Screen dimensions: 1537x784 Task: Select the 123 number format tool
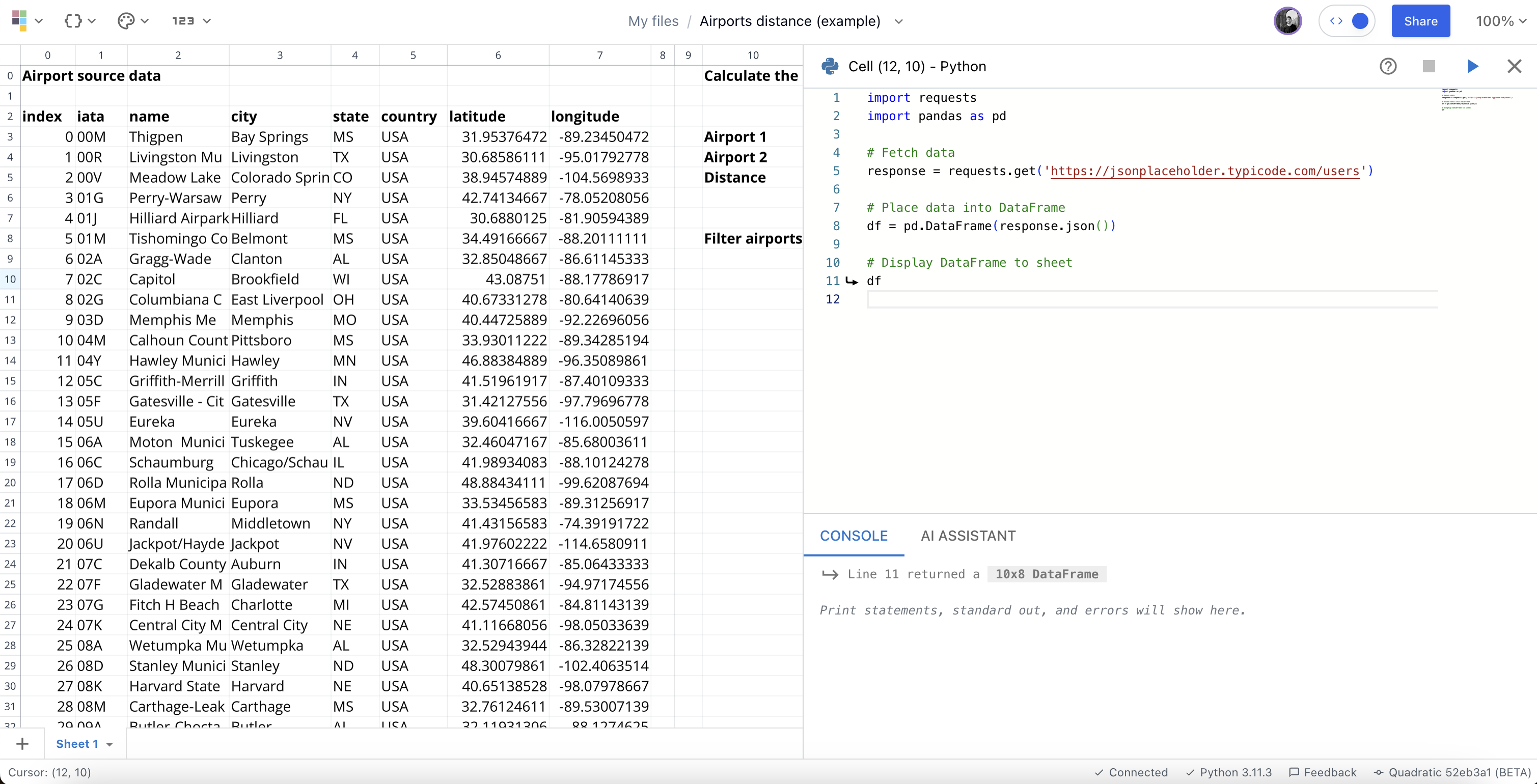(x=184, y=20)
